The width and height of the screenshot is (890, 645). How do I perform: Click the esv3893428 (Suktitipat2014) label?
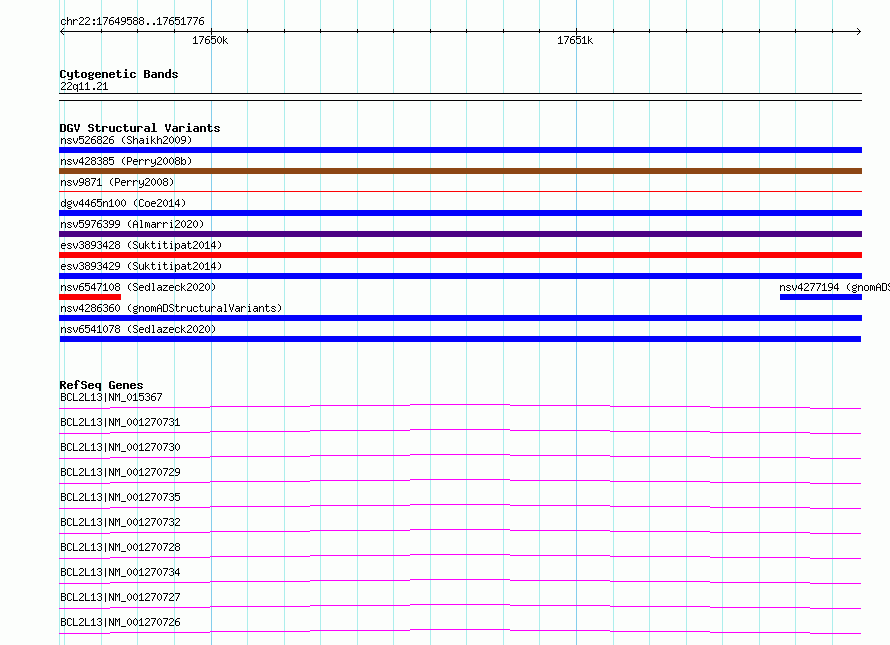pos(141,245)
